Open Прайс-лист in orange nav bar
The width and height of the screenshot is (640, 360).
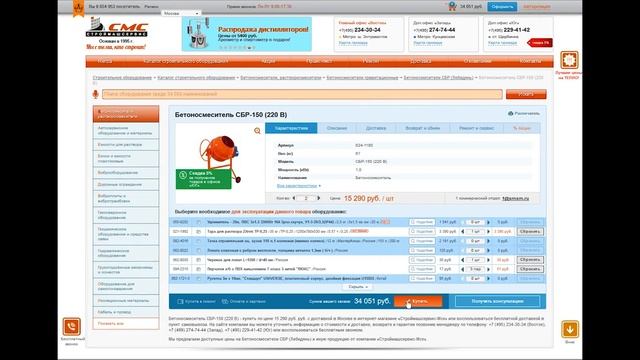pyautogui.click(x=319, y=61)
